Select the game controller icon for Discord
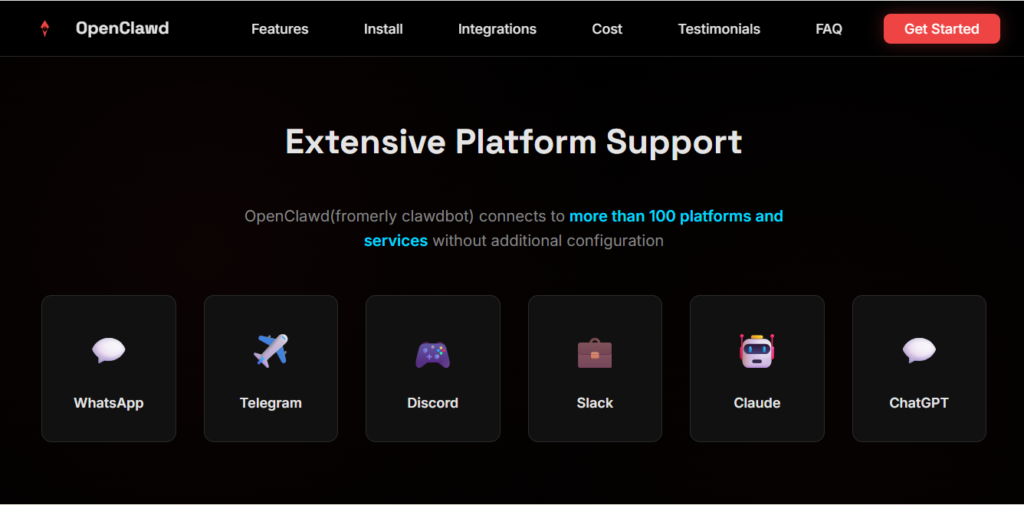 (432, 353)
